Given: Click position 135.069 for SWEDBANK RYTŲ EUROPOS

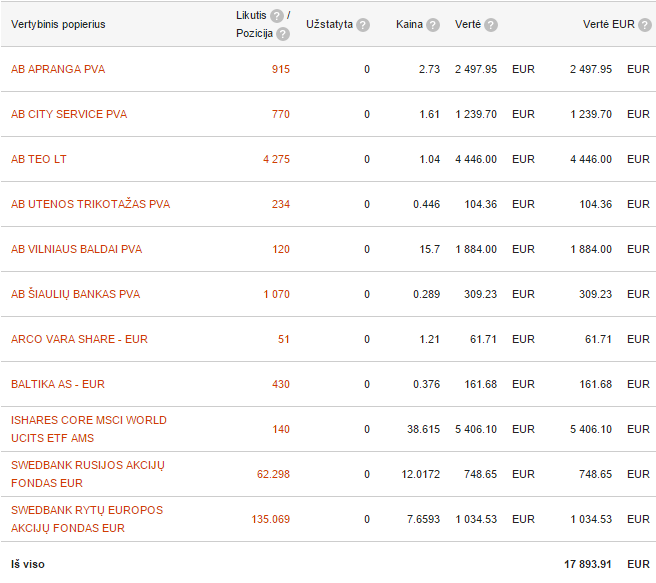Looking at the screenshot, I should coord(271,519).
